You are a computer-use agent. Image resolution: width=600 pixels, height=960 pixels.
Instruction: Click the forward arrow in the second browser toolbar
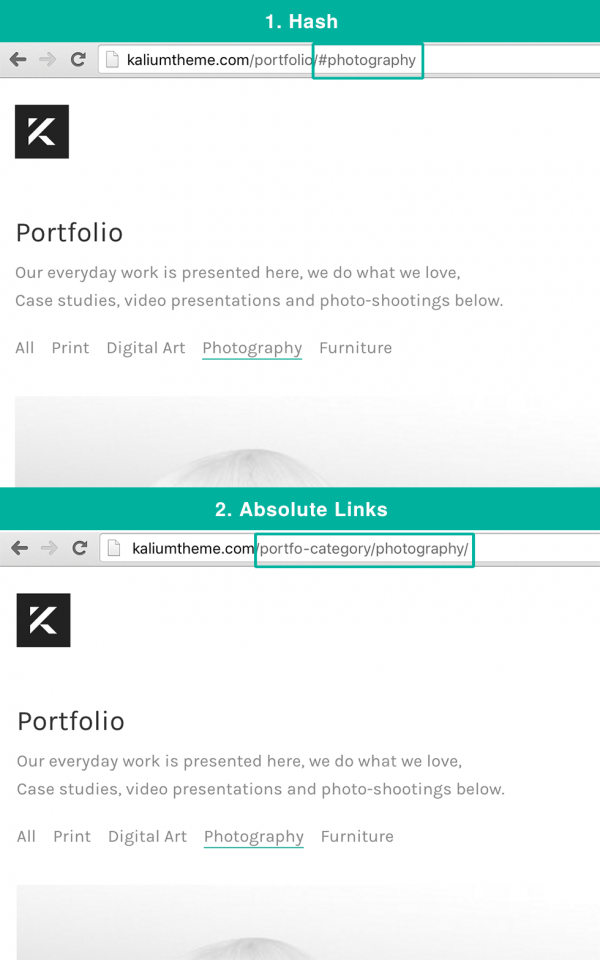pyautogui.click(x=47, y=548)
